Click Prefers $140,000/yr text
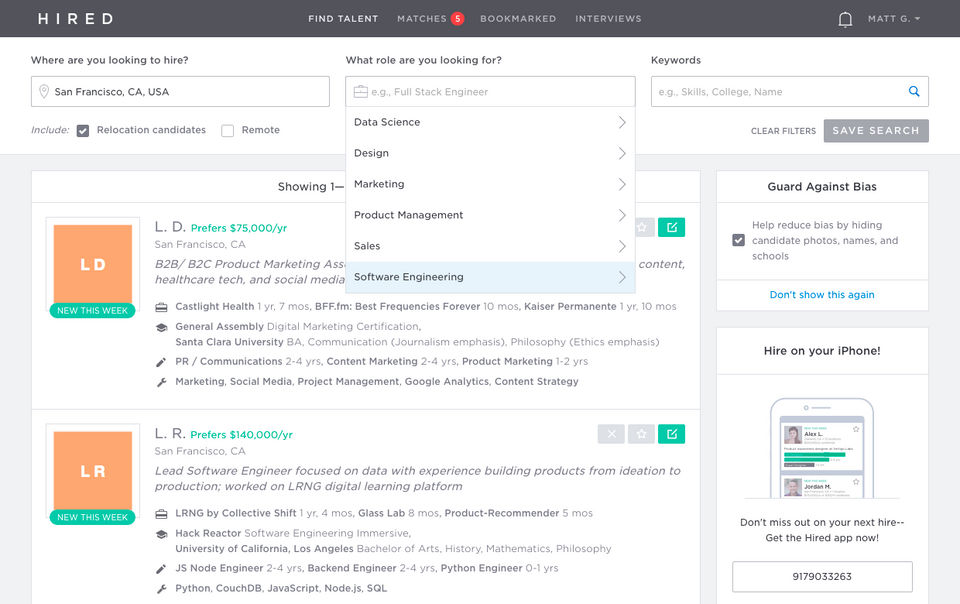 click(241, 435)
